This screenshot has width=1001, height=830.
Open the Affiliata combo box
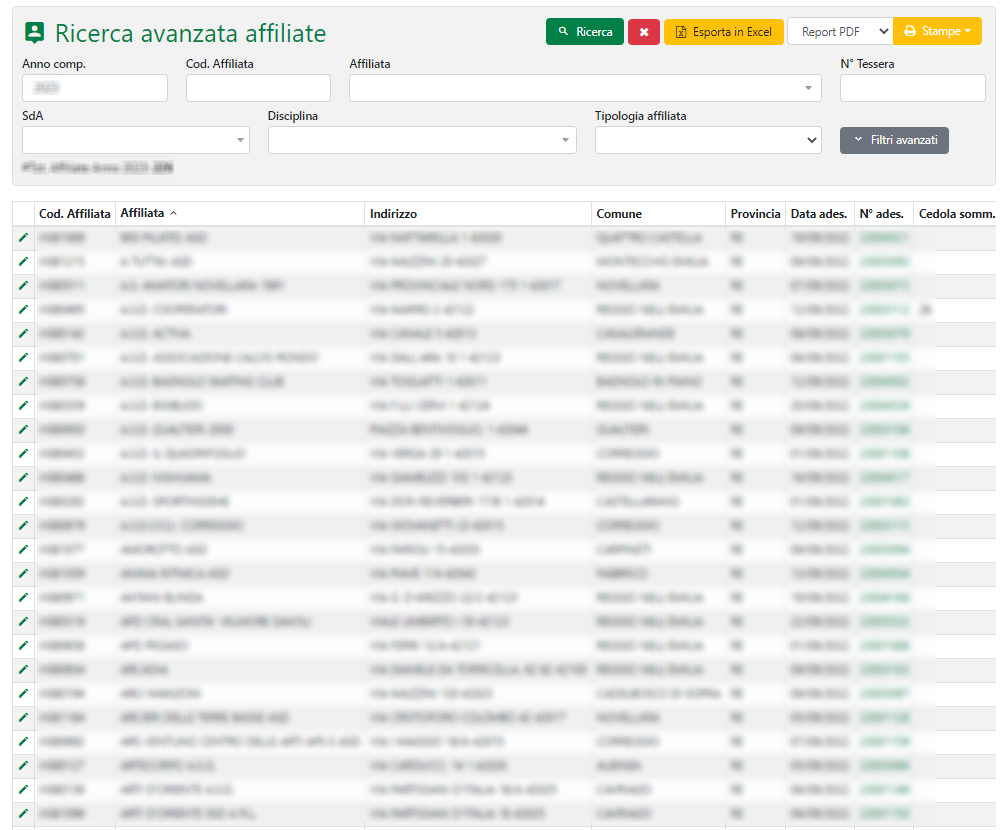tap(584, 88)
